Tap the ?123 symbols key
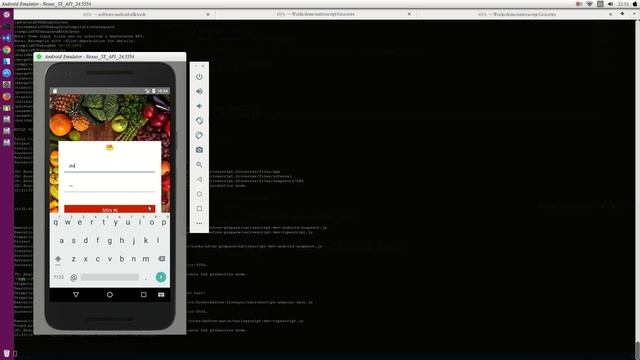 tap(58, 277)
